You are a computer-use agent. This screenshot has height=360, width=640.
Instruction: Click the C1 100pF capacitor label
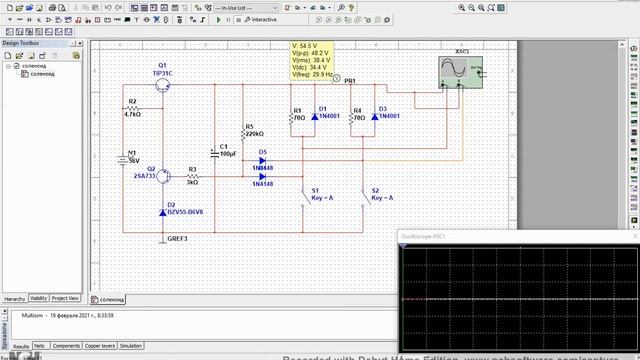(228, 150)
